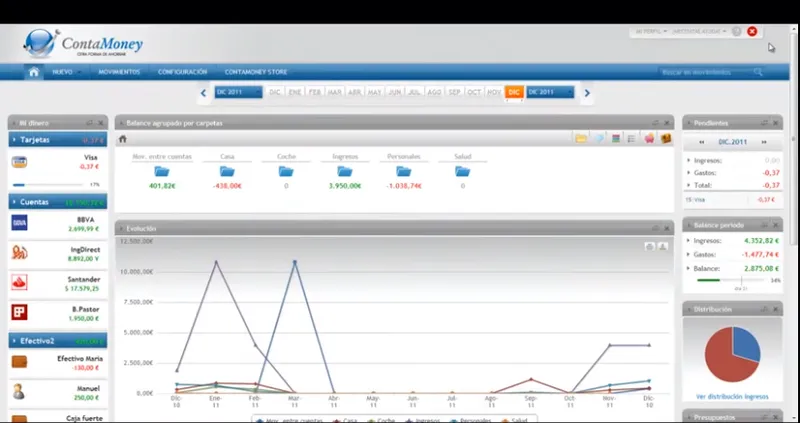Click the yellow folder view toolbar icon
Screen dimensions: 800x423
pyautogui.click(x=581, y=138)
